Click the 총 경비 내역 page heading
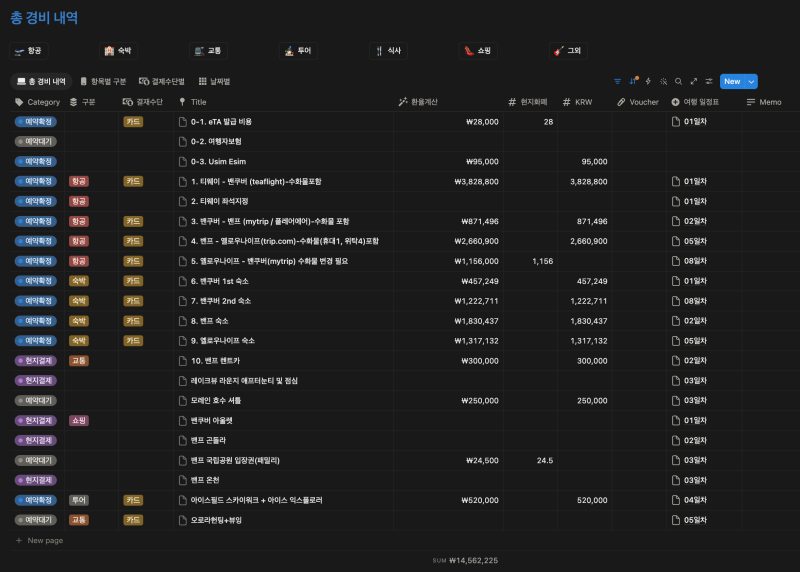 (44, 18)
